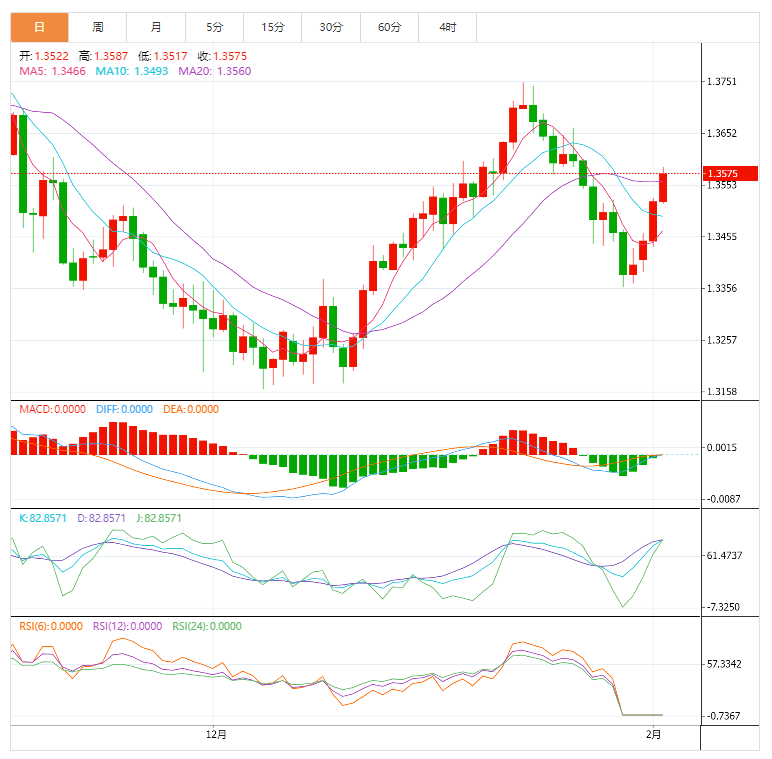The image size is (772, 759).
Task: Click the 高: 1.3587 high value
Action: 103,56
